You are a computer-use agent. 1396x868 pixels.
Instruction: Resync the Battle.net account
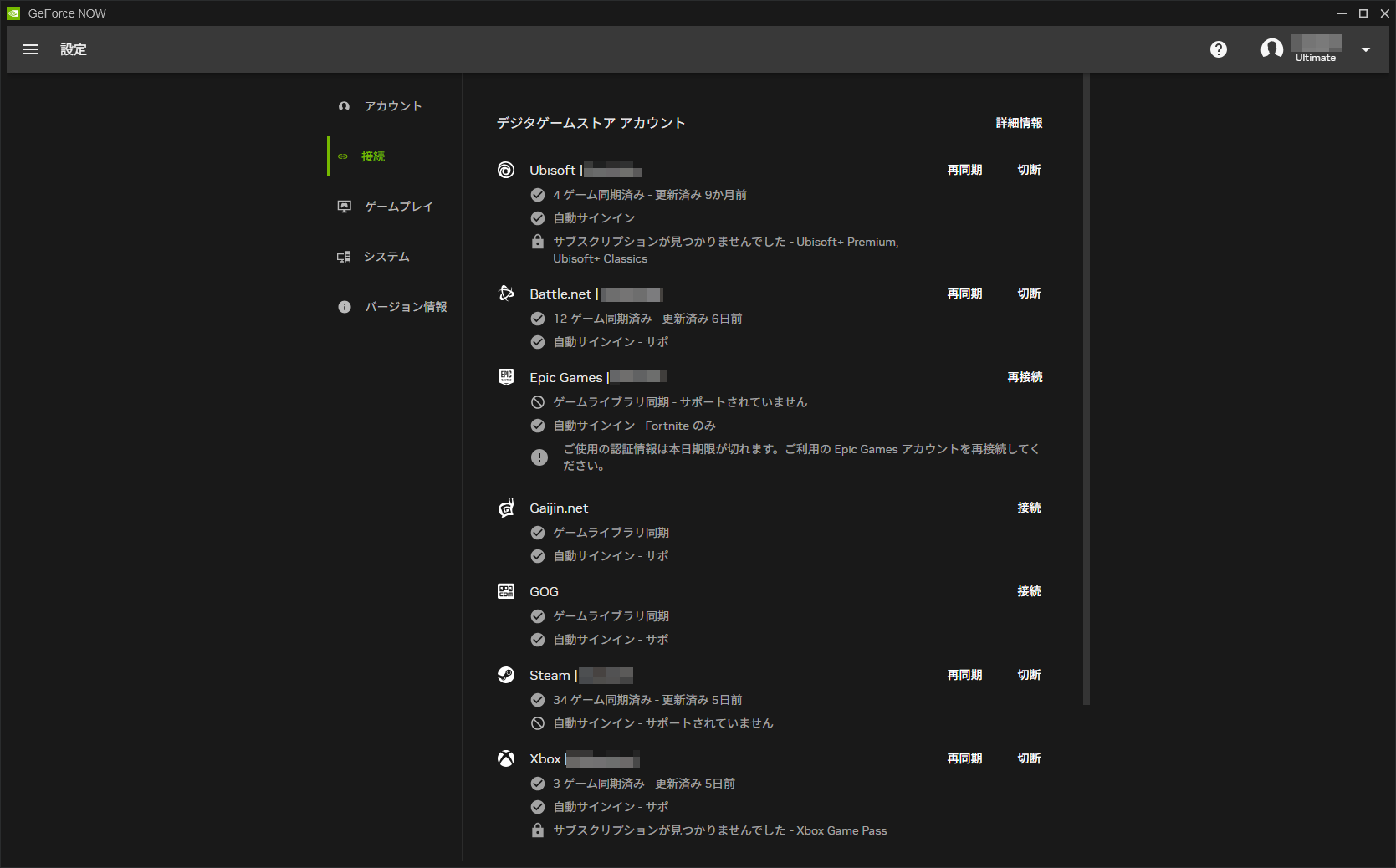pyautogui.click(x=964, y=294)
